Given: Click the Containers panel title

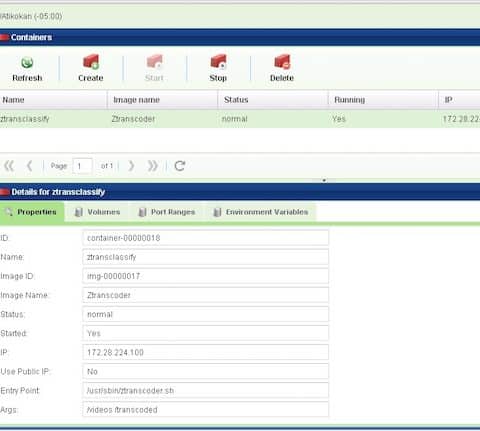Looking at the screenshot, I should tap(31, 37).
